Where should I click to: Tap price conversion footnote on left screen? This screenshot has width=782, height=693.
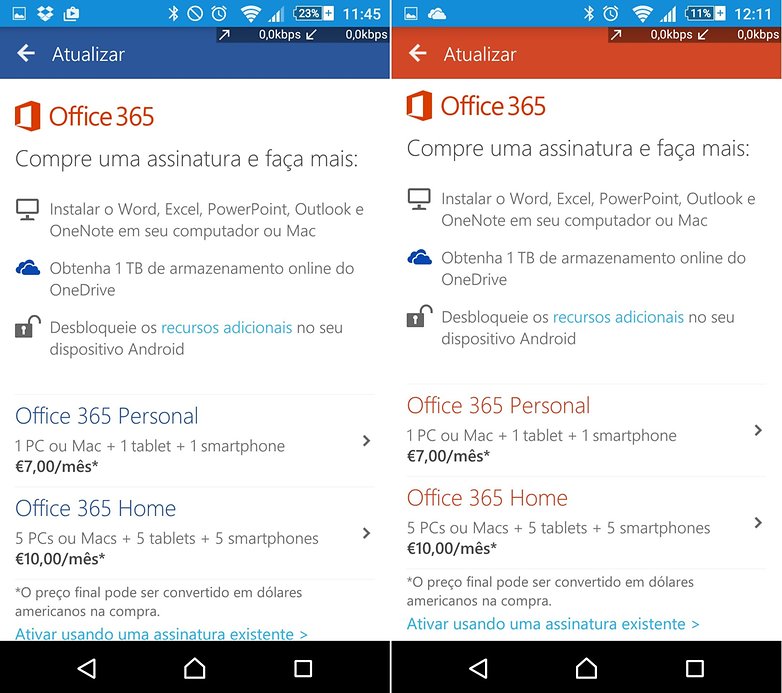[x=158, y=602]
